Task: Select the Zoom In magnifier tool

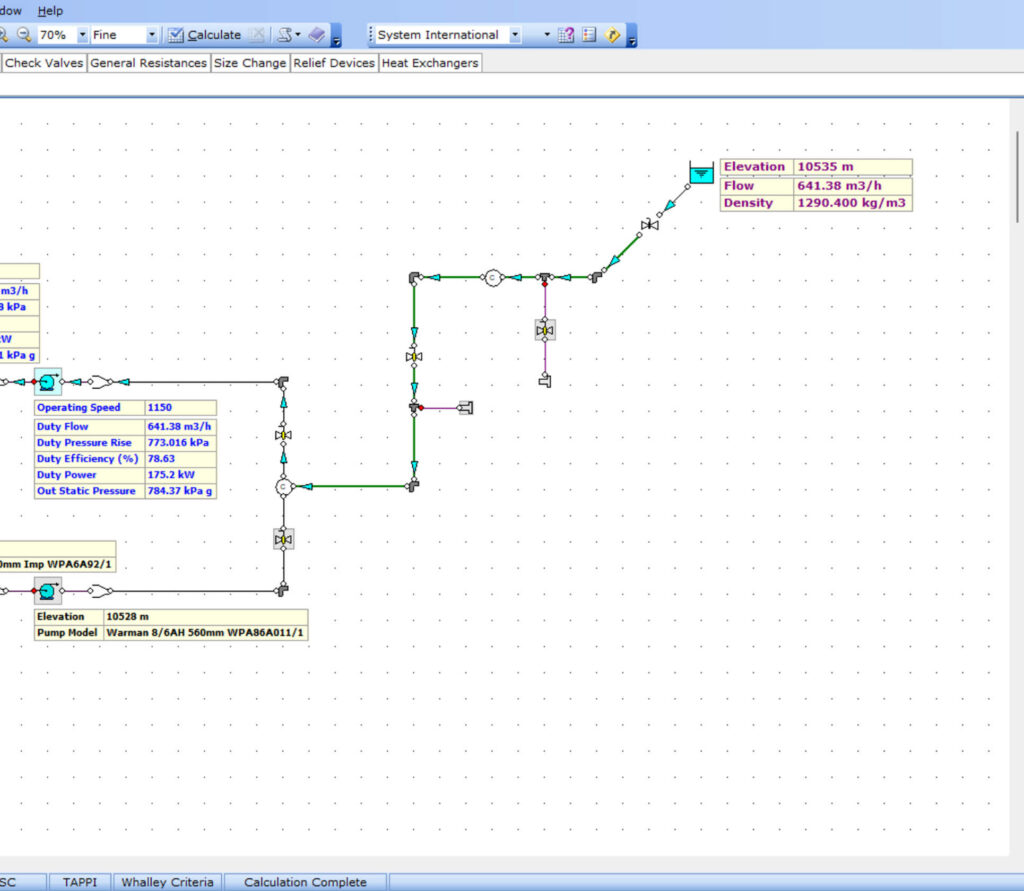Action: click(6, 34)
